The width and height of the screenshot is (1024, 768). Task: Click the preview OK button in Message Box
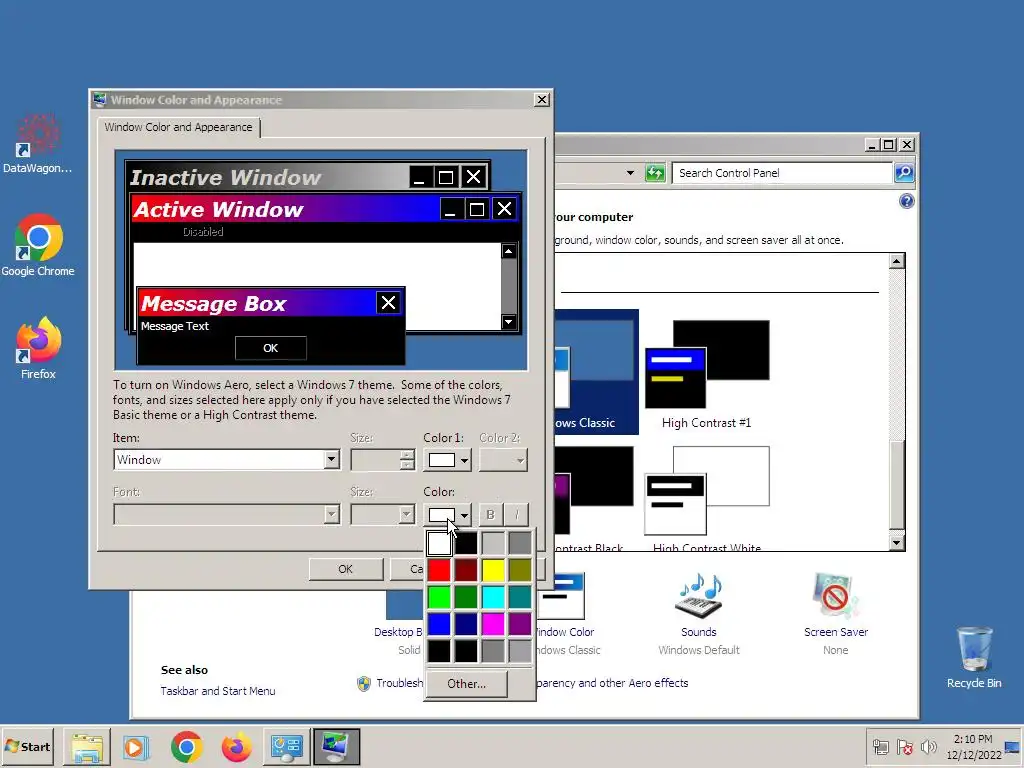click(270, 348)
